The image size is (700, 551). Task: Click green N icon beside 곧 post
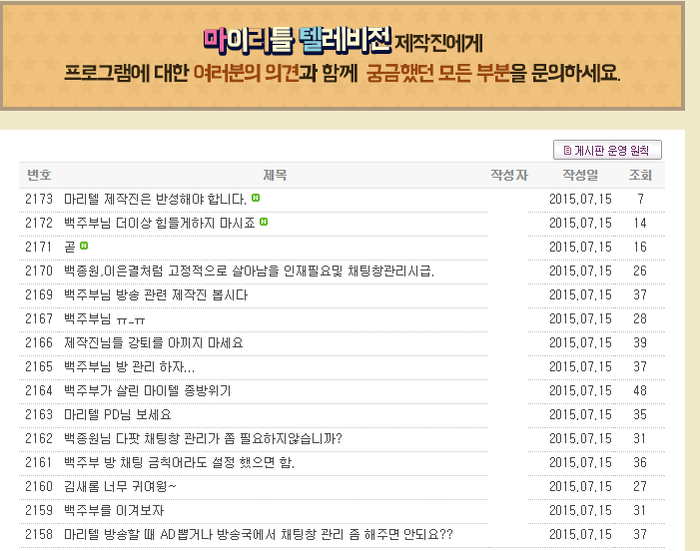click(x=84, y=246)
